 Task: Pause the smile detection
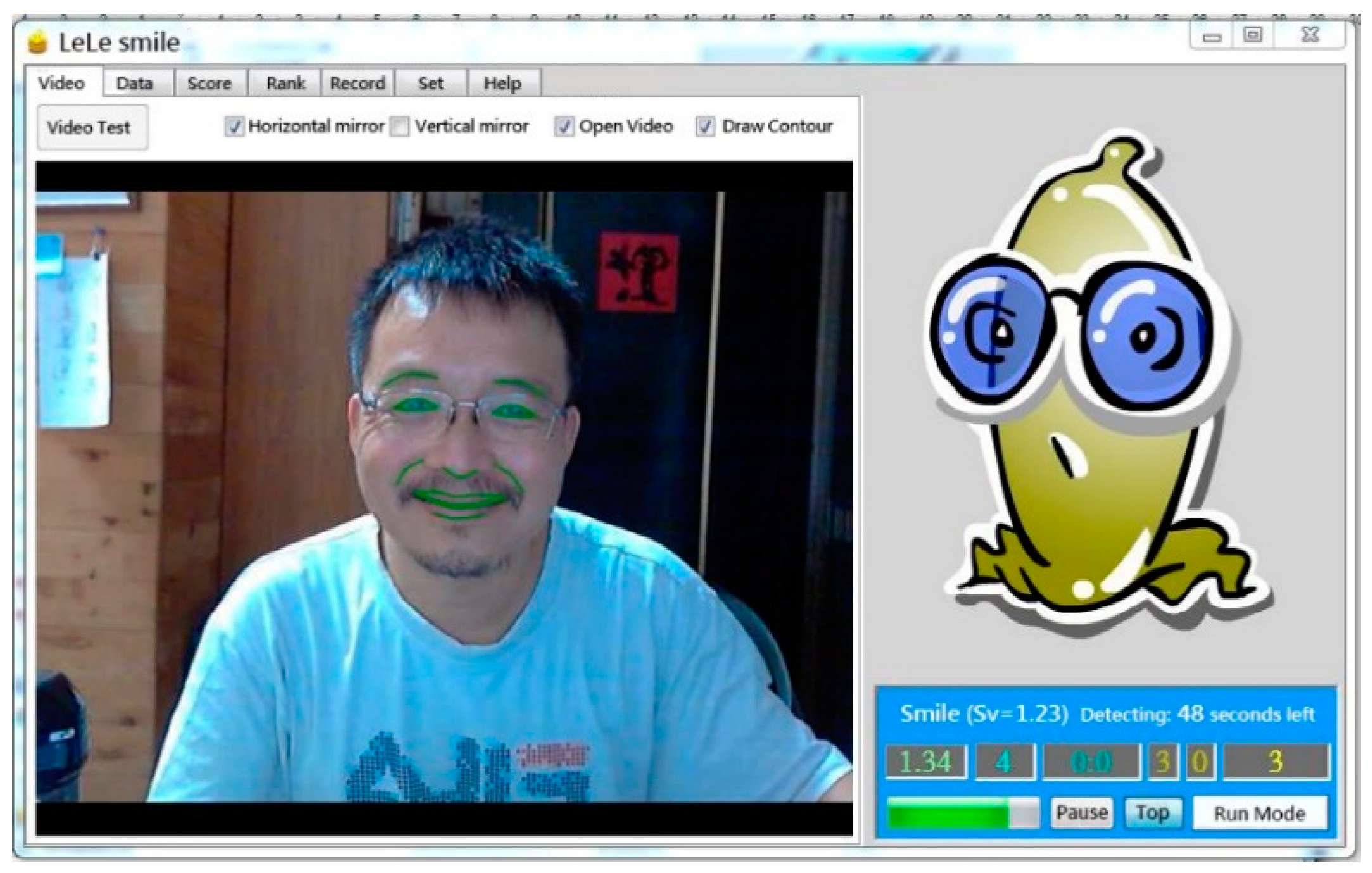tap(1081, 812)
